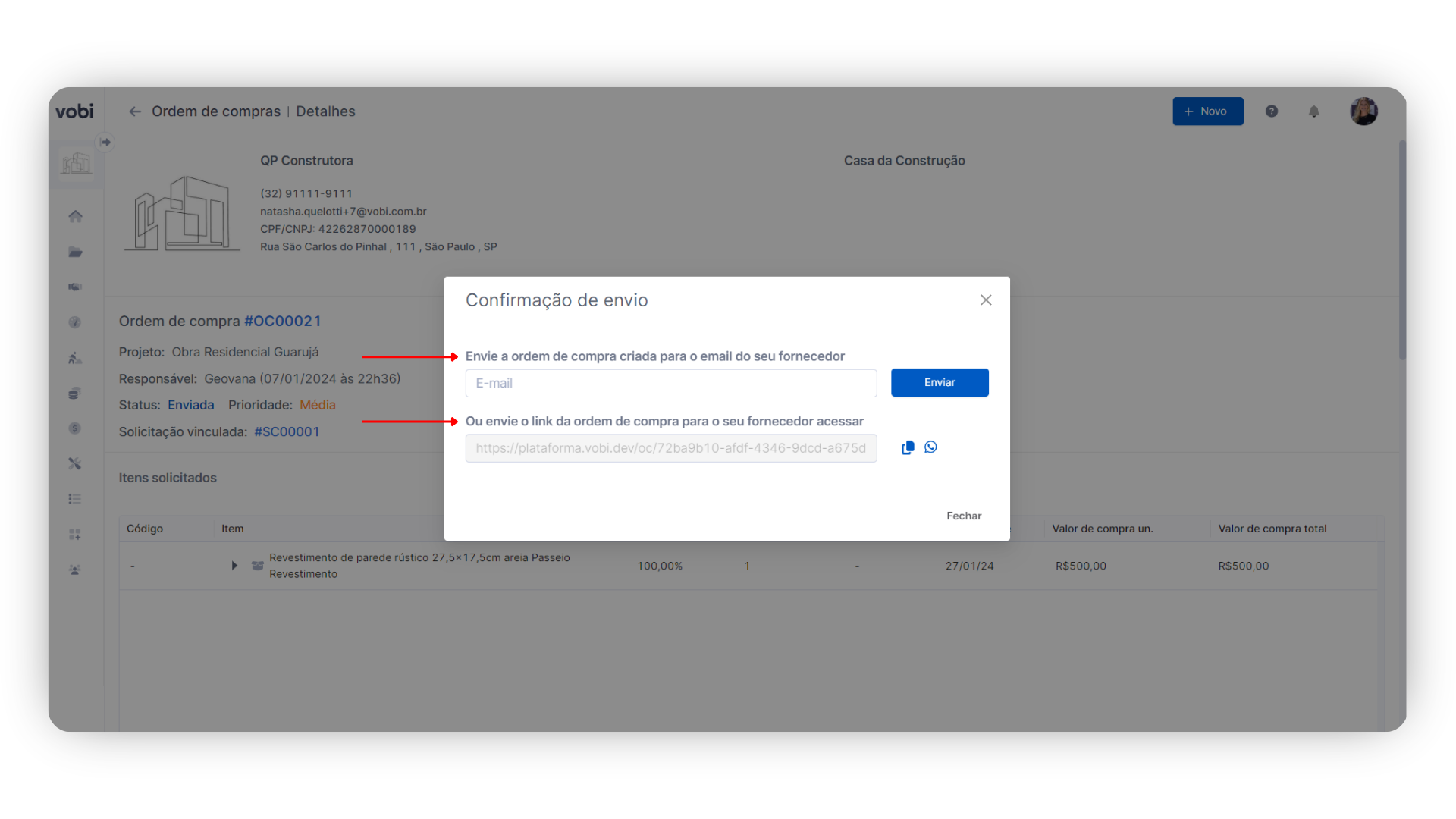1456x819 pixels.
Task: Share link via WhatsApp icon
Action: pyautogui.click(x=930, y=447)
